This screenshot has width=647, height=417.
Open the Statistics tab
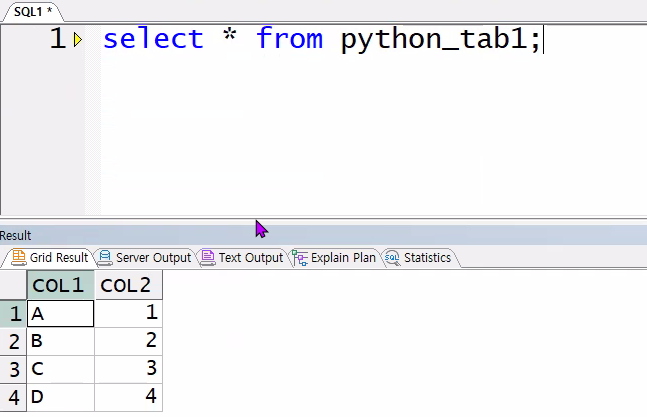[x=419, y=258]
